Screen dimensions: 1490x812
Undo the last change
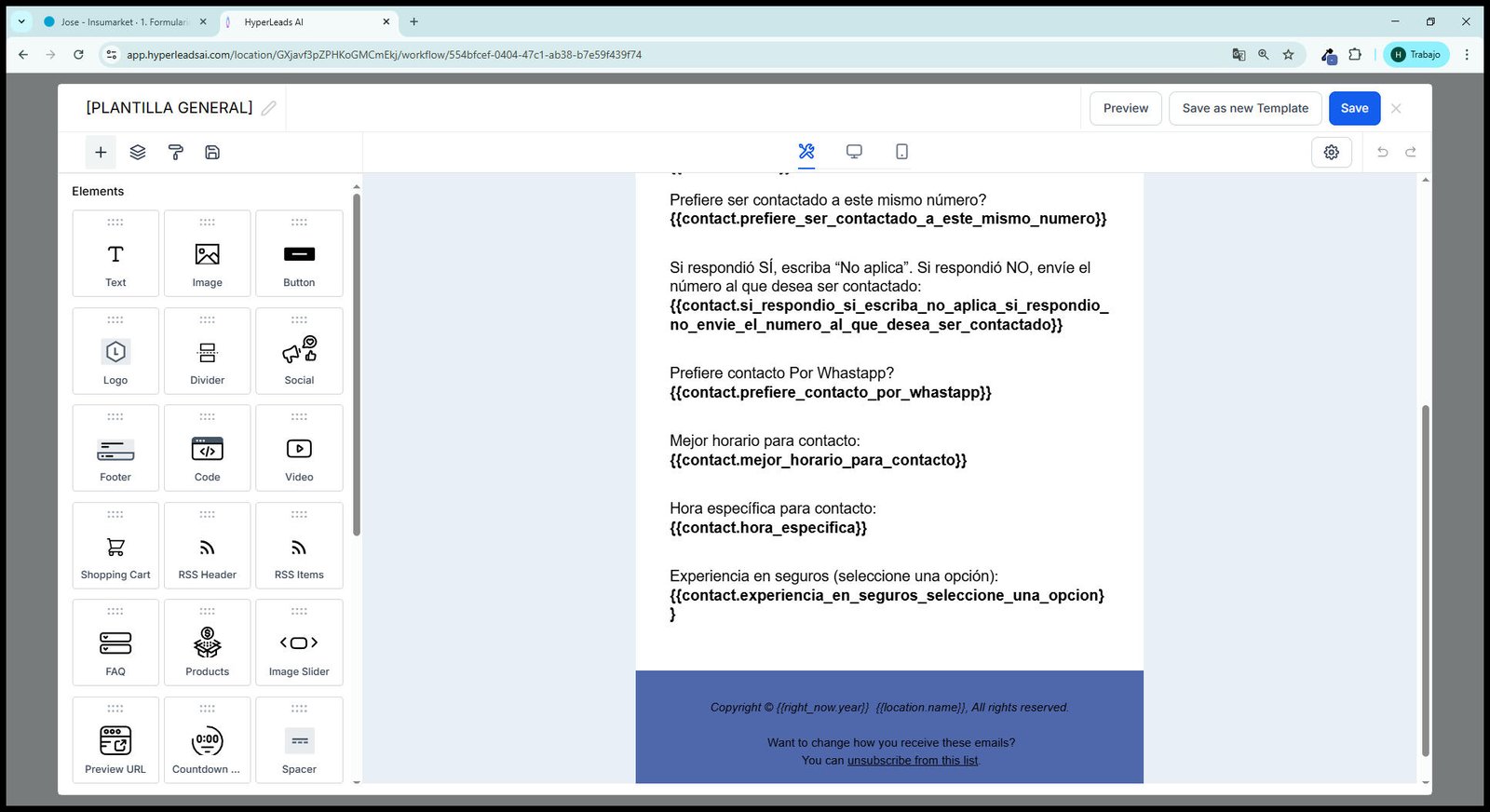[1383, 152]
